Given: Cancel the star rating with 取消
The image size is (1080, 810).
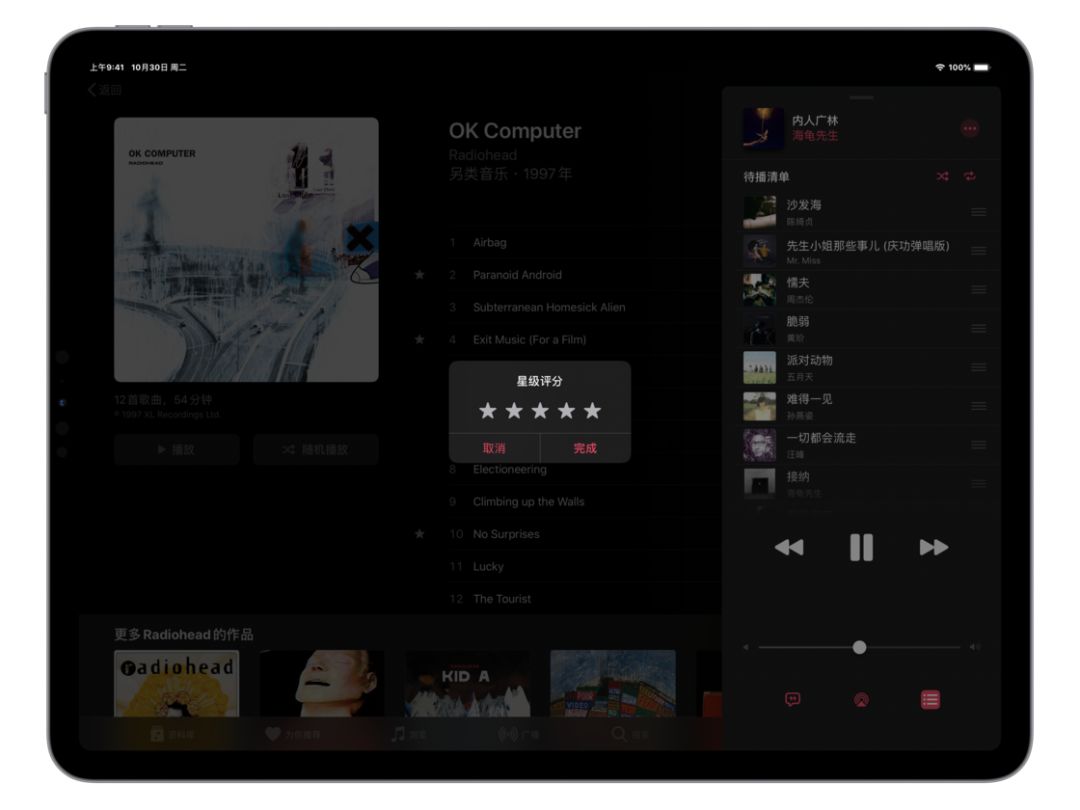Looking at the screenshot, I should point(494,448).
